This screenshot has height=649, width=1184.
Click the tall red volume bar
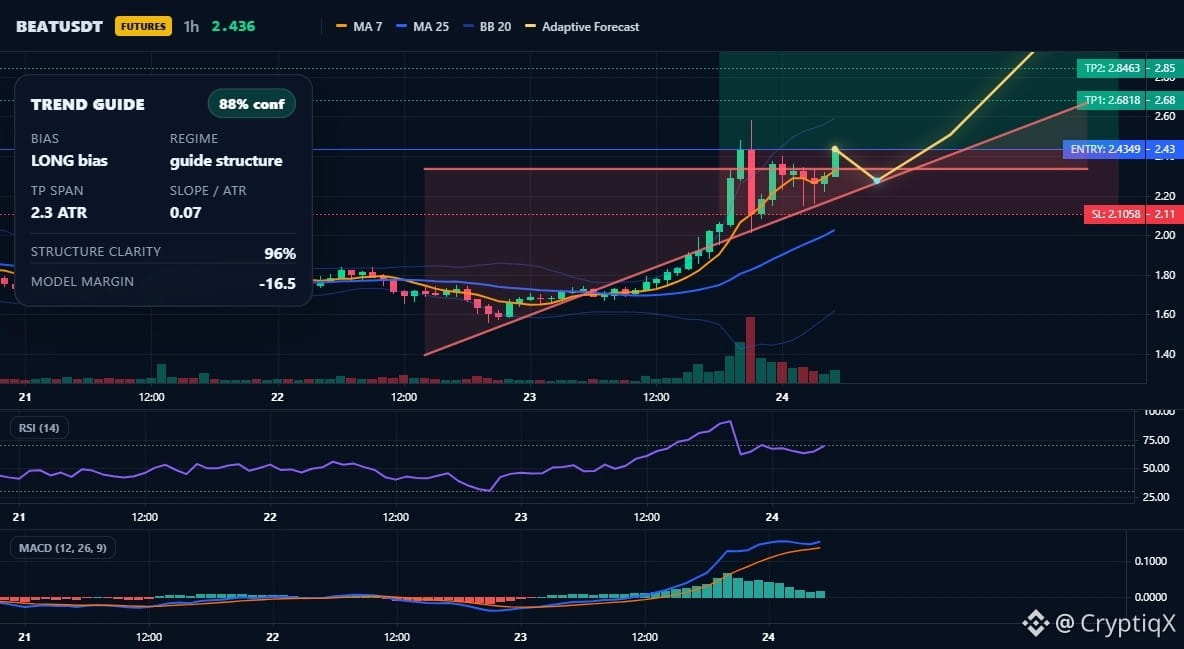[750, 351]
